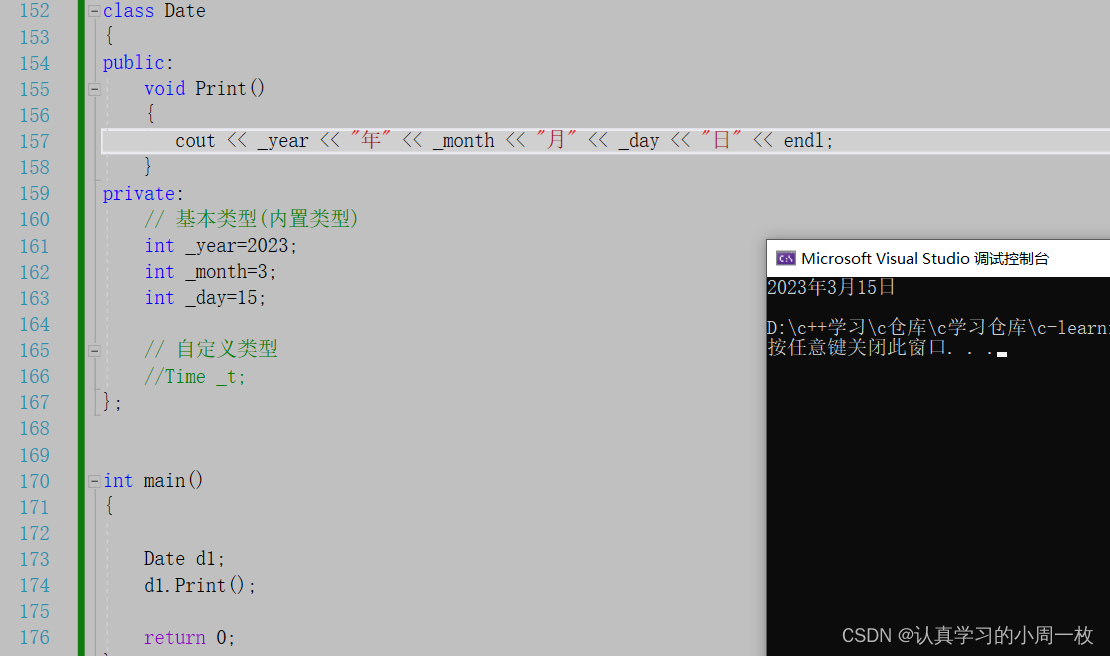Click line number 173 in the gutter
1110x656 pixels.
[x=35, y=560]
